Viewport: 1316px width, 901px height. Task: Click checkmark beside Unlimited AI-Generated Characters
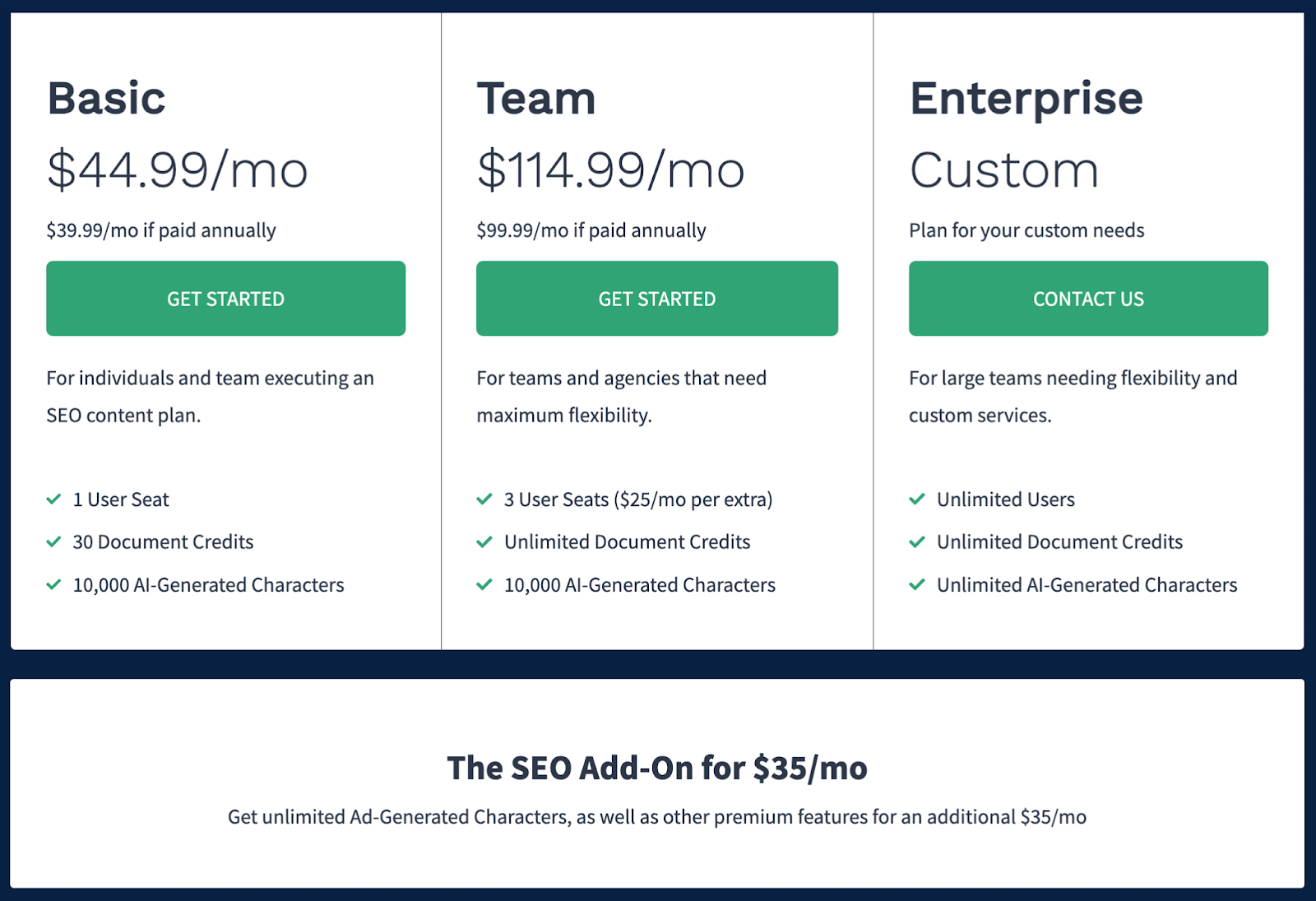click(x=917, y=585)
